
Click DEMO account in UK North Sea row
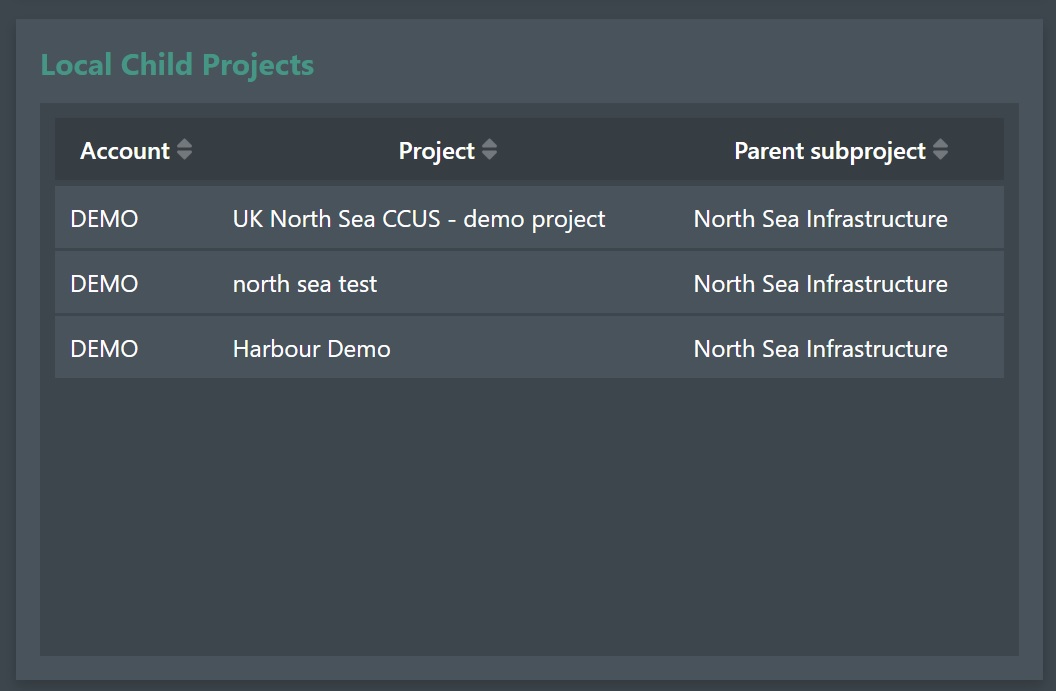(x=104, y=219)
